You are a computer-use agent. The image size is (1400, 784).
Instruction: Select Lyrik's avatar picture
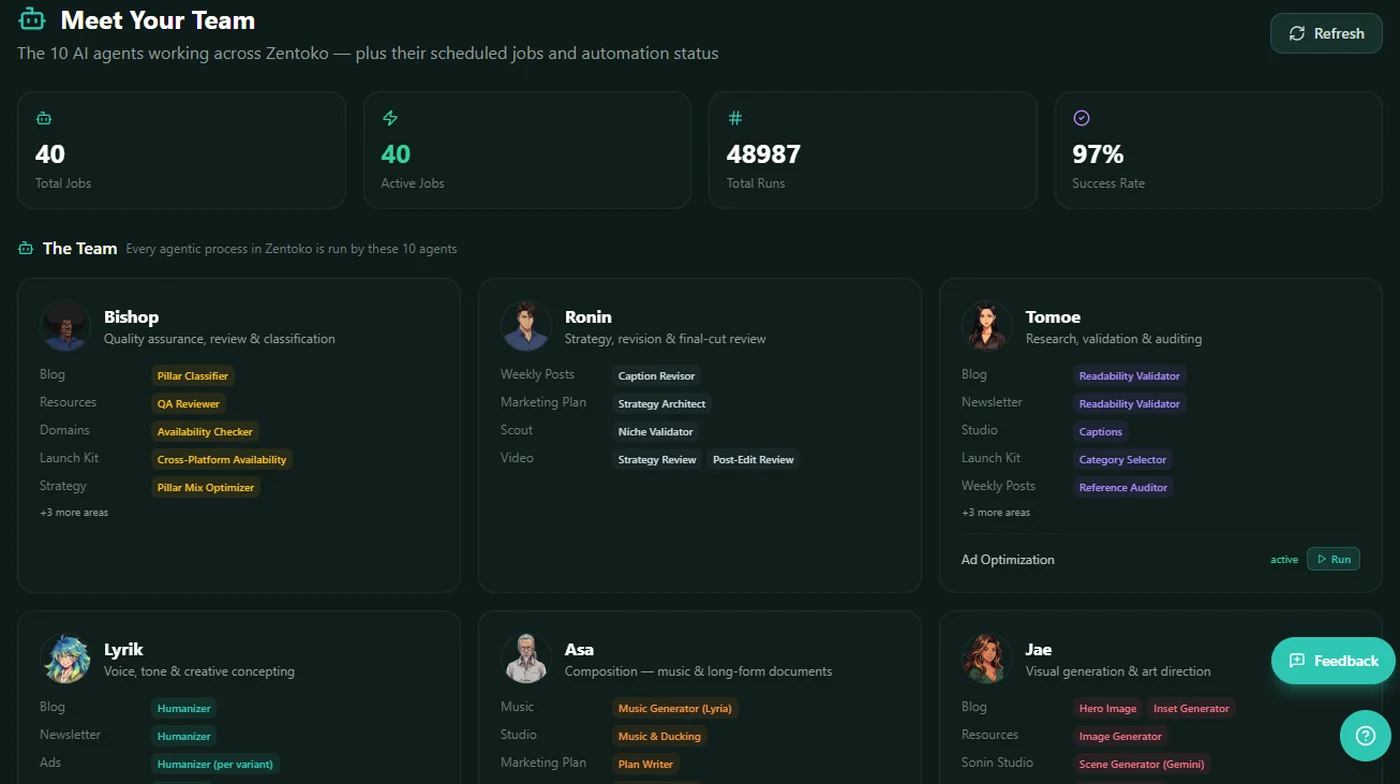click(65, 658)
